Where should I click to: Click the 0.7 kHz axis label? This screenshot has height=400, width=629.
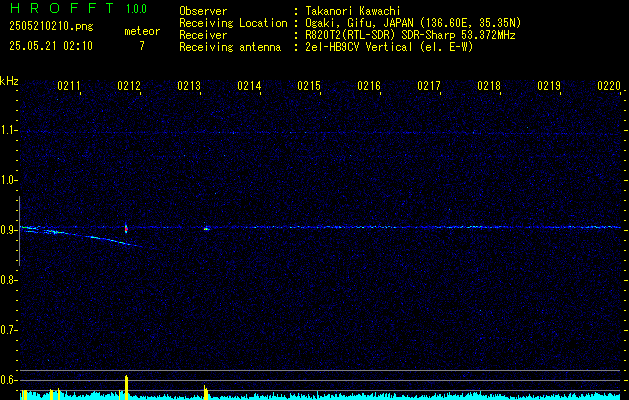pos(8,330)
